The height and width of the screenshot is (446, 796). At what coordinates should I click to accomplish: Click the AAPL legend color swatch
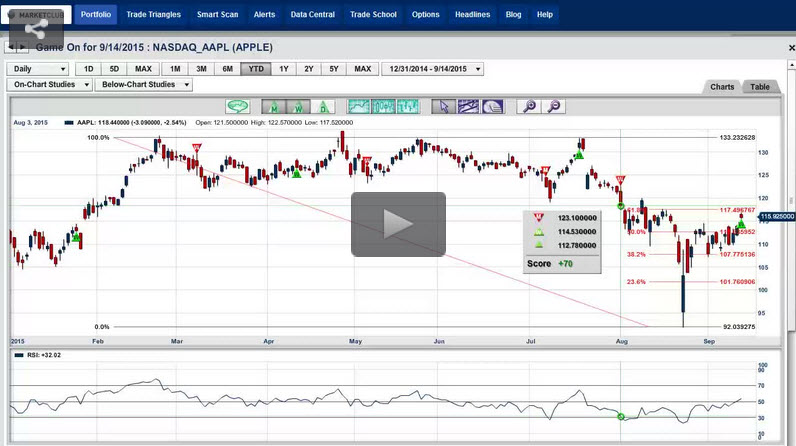click(x=69, y=123)
